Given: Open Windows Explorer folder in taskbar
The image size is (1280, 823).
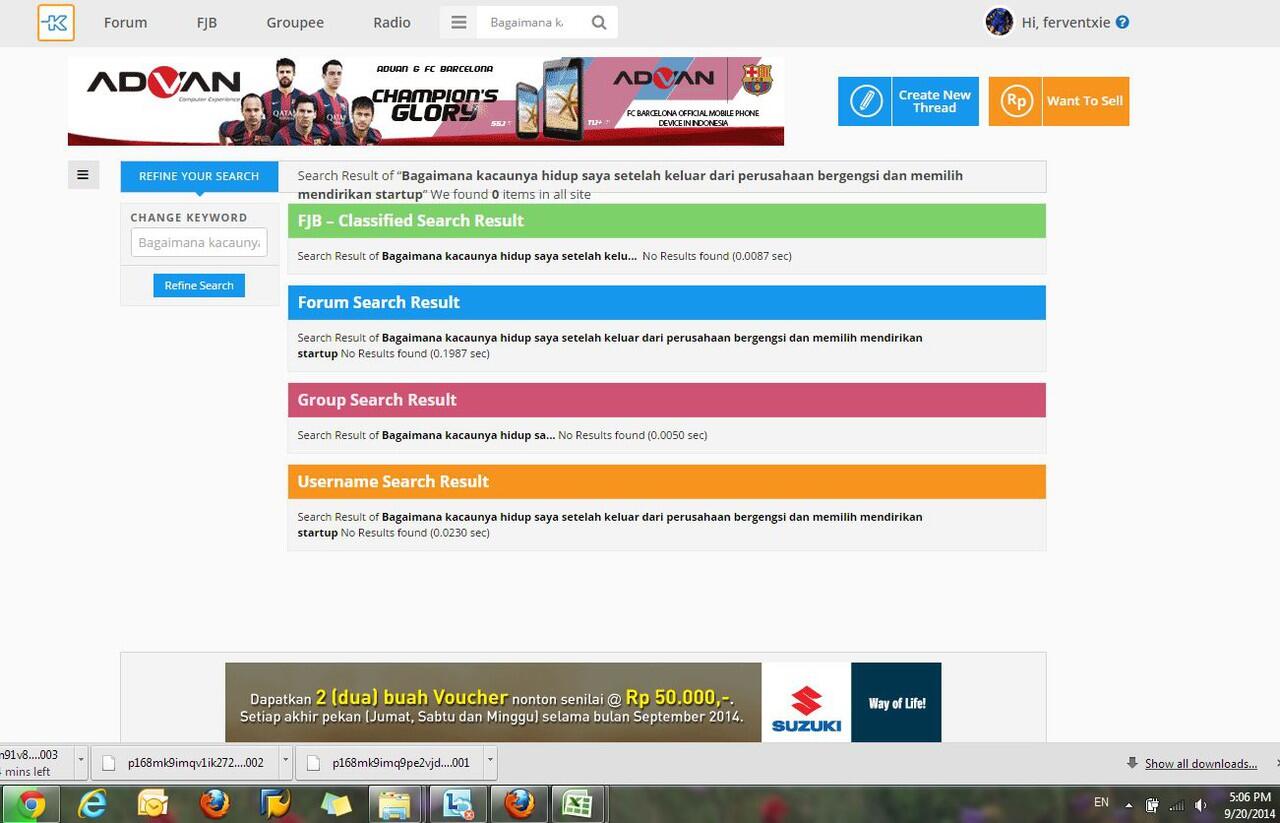Looking at the screenshot, I should [395, 803].
